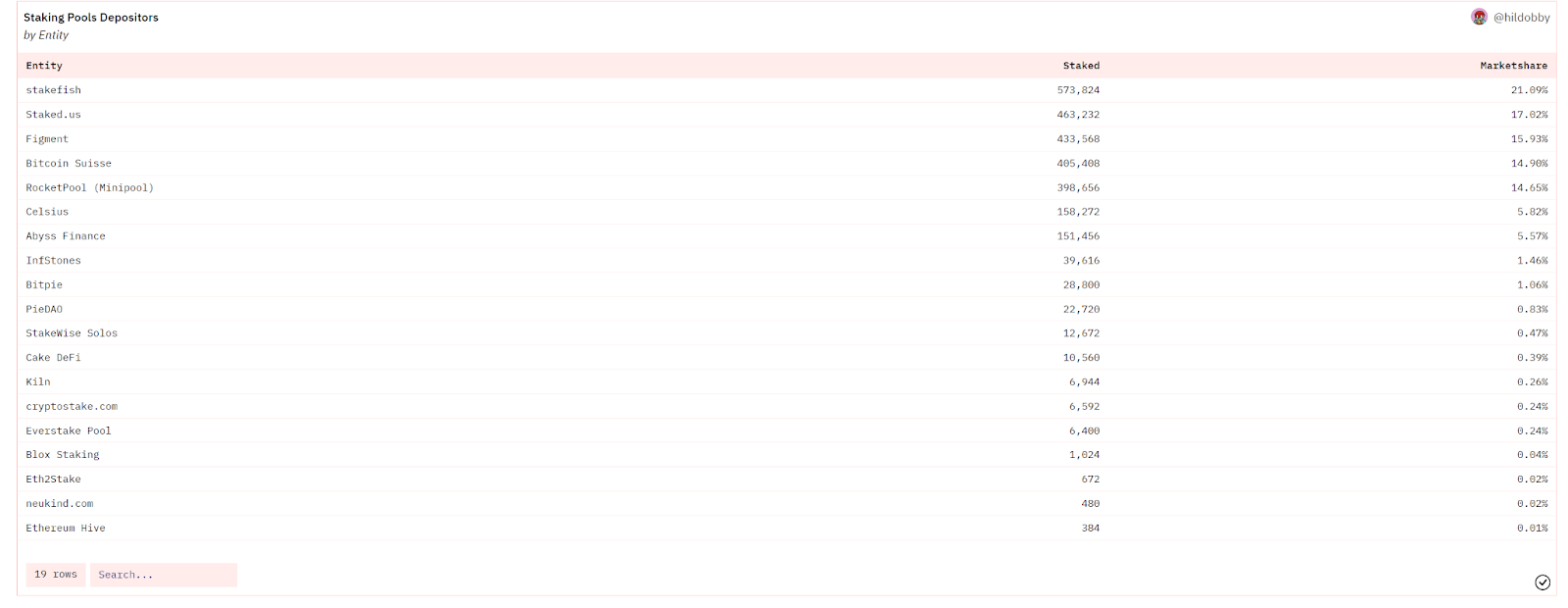
Task: Select the RocketPool (Minipool) entity cell
Action: pos(90,188)
